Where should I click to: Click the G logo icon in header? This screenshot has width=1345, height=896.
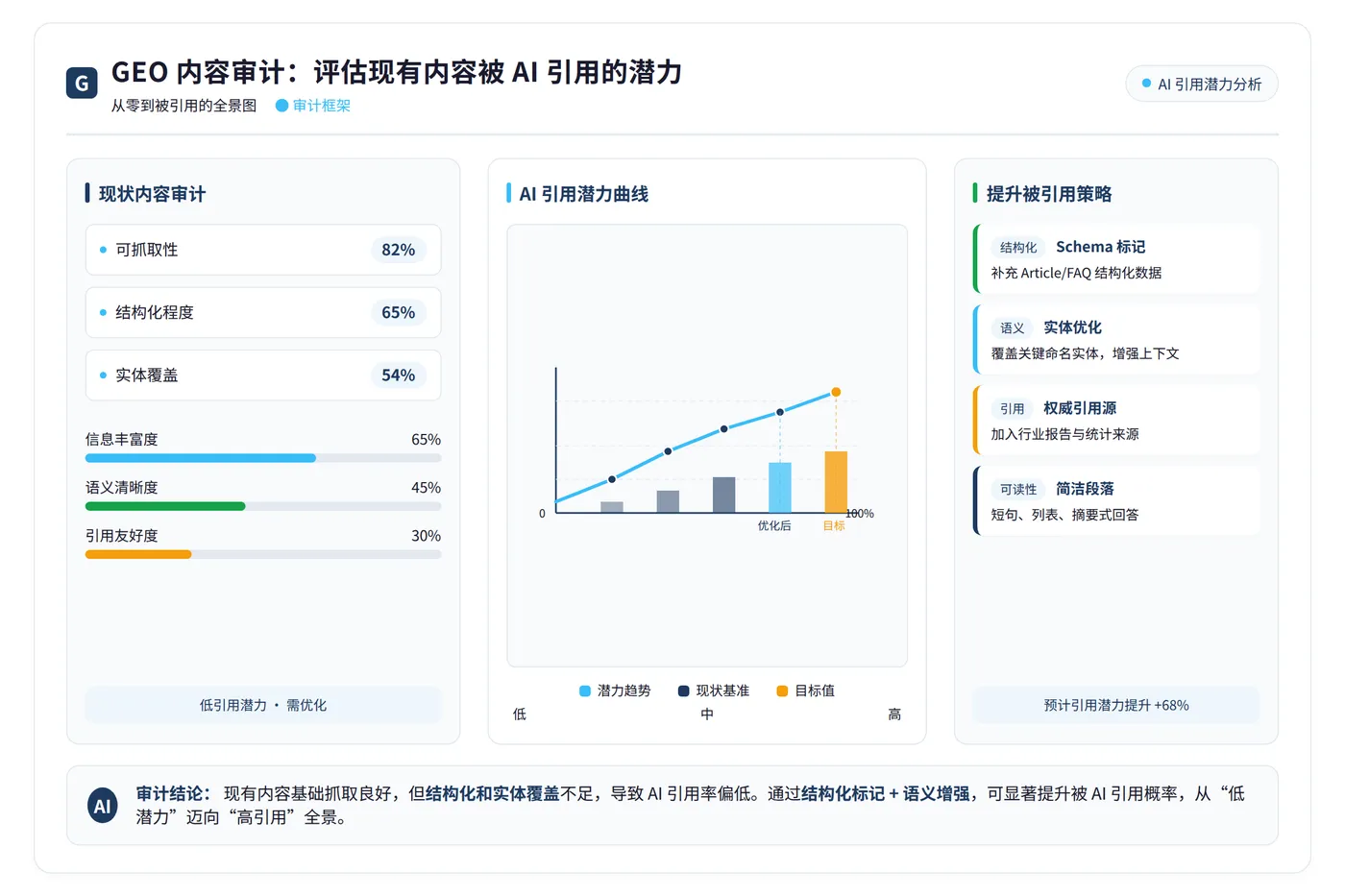[82, 83]
